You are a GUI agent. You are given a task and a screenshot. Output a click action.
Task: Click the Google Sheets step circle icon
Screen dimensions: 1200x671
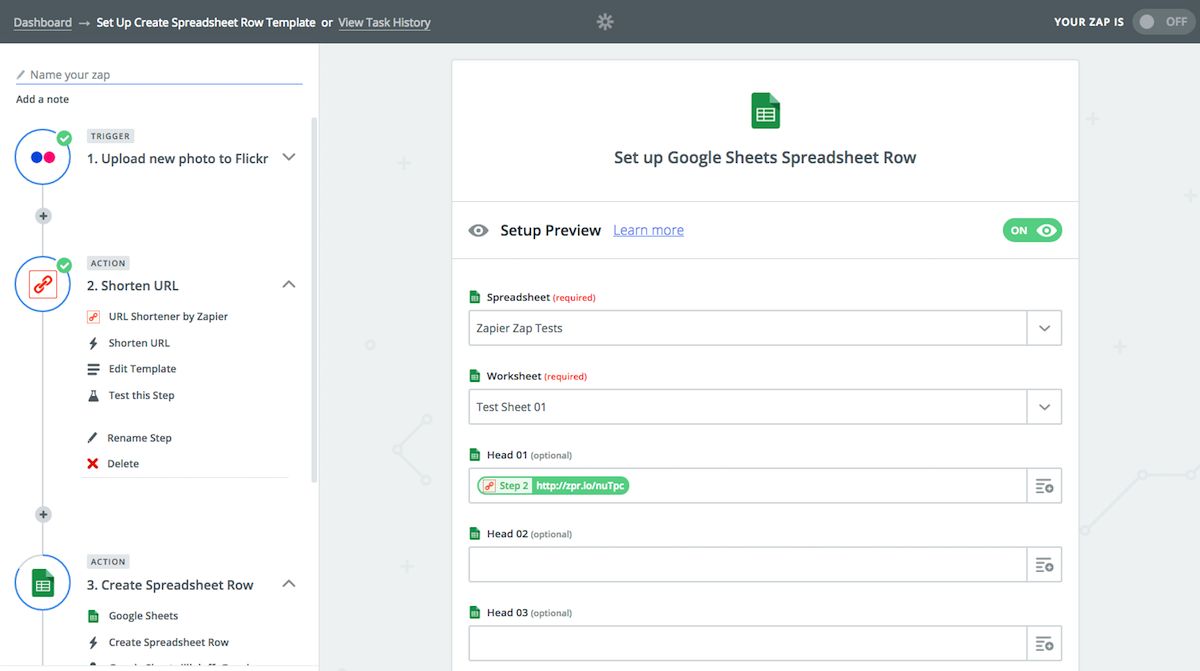coord(43,585)
